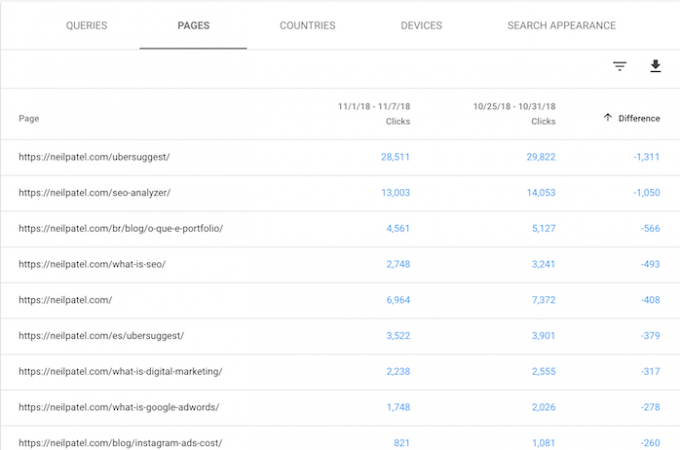Click the 13,003 clicks value
Screen dimensions: 680x450
(x=395, y=192)
